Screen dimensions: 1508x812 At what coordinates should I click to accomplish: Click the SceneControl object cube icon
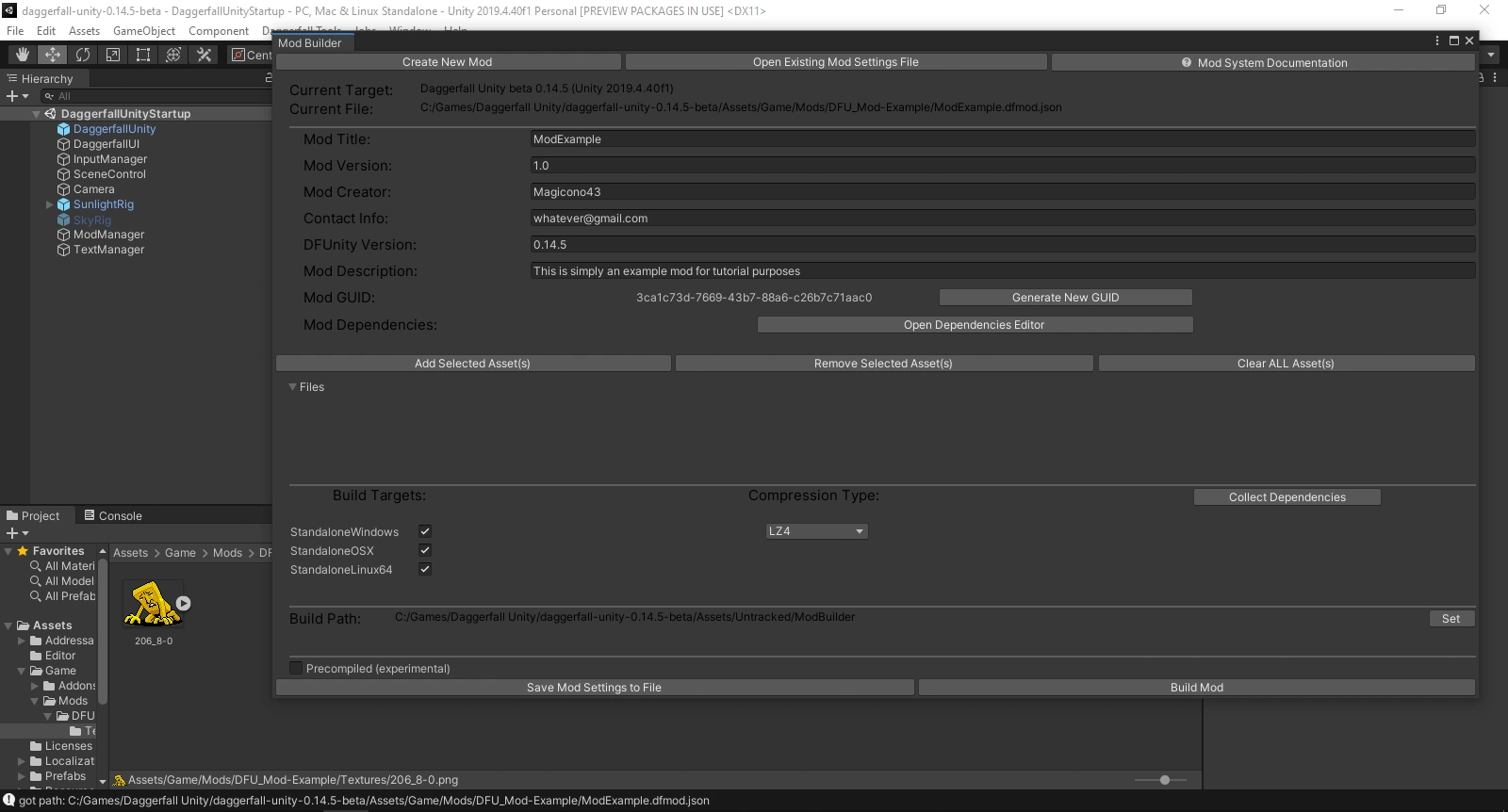pyautogui.click(x=64, y=174)
